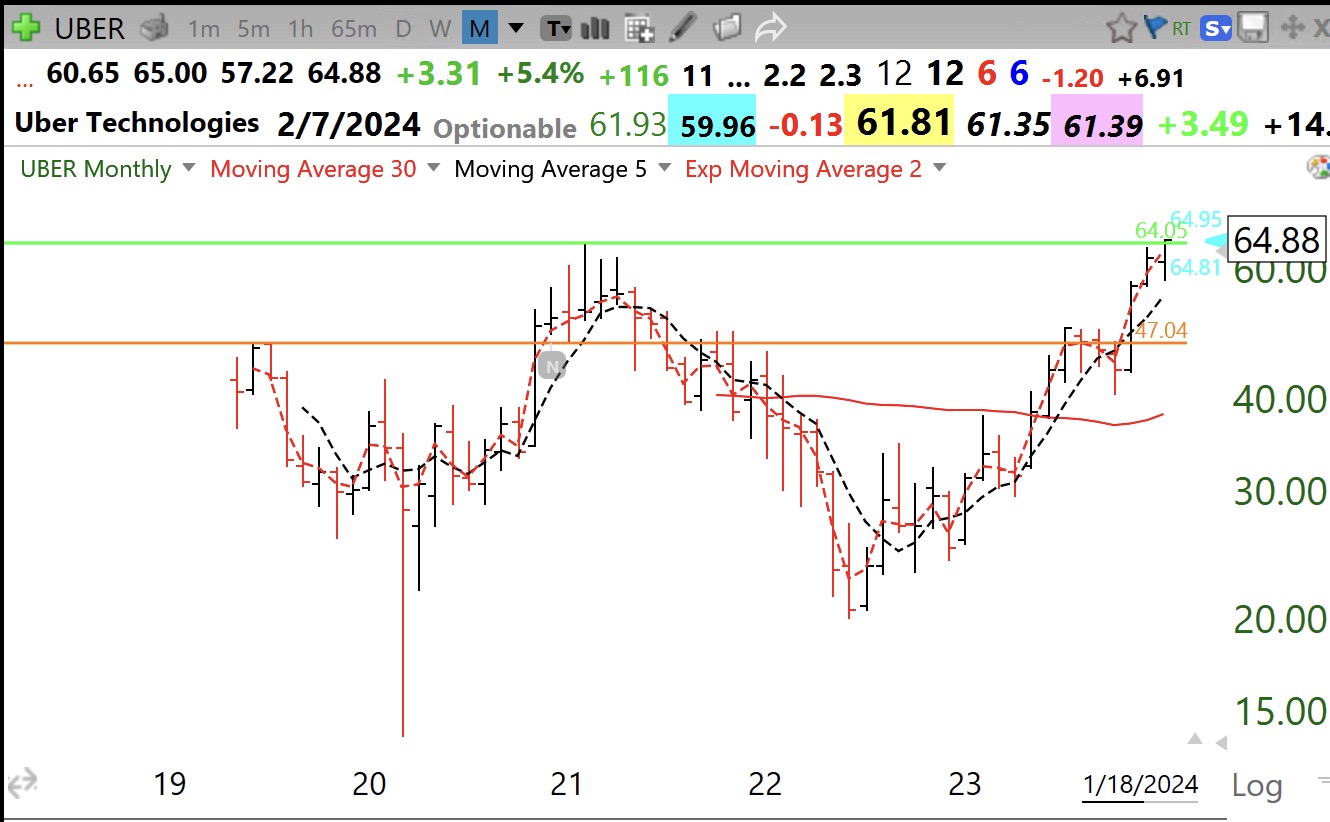
Task: Click the folder notes icon
Action: tap(728, 28)
